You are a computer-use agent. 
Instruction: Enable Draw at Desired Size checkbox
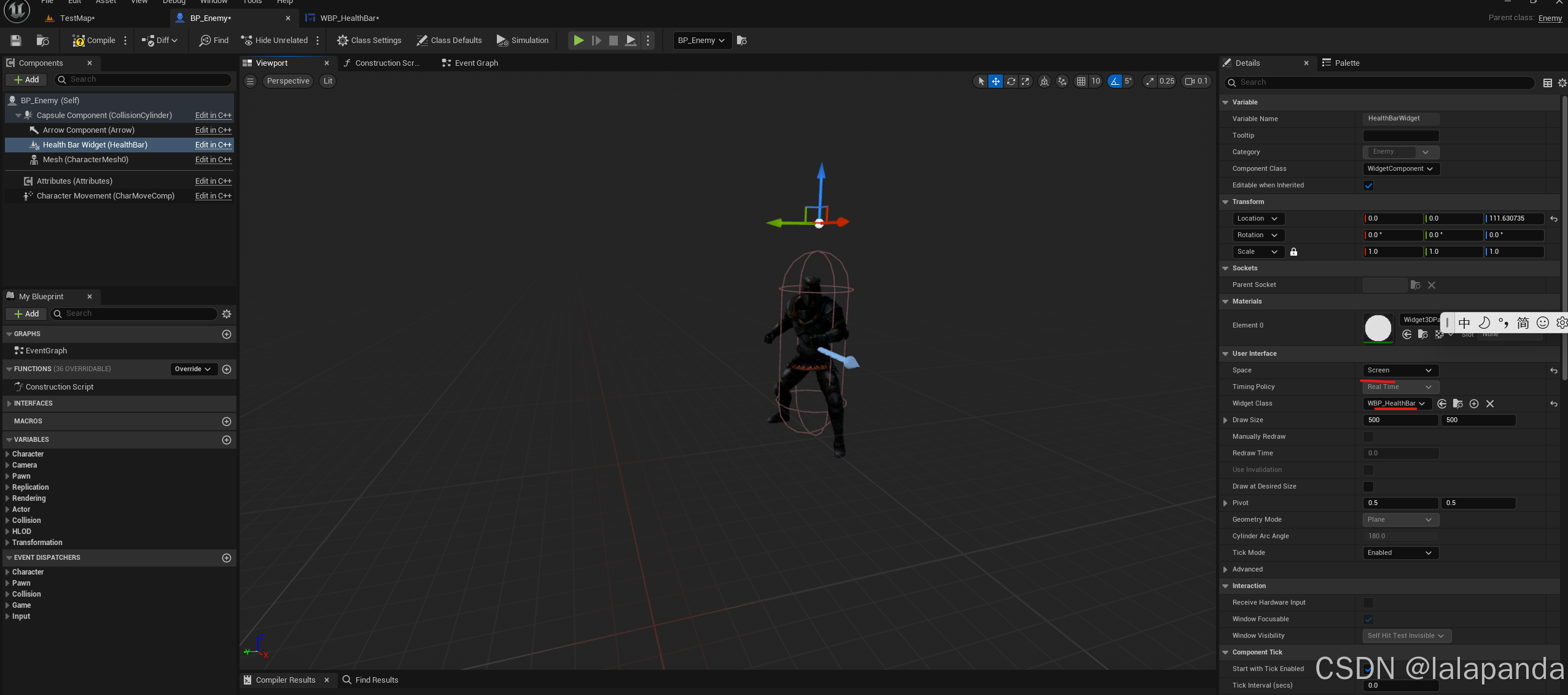(1368, 487)
